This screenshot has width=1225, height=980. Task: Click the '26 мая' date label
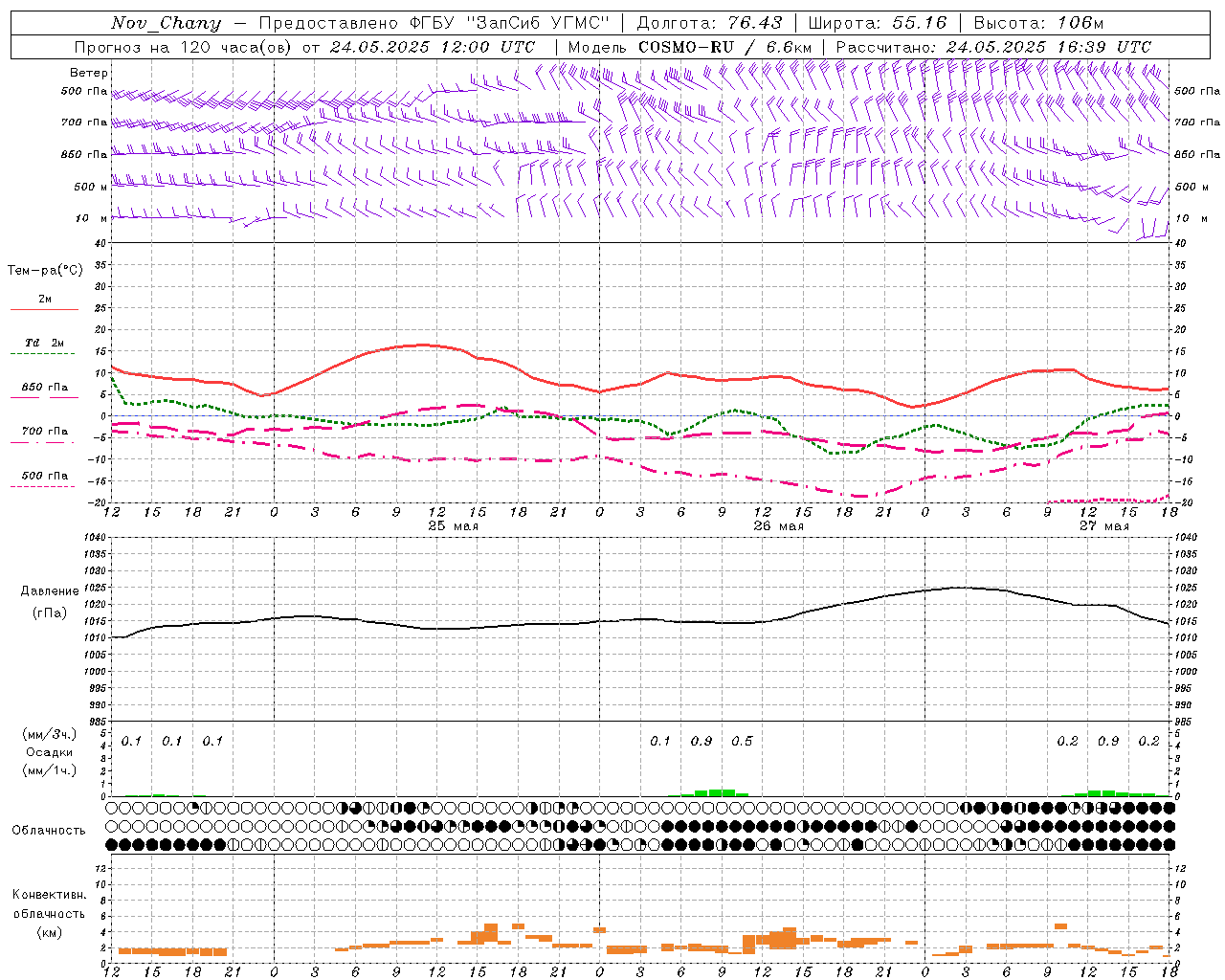click(x=778, y=527)
